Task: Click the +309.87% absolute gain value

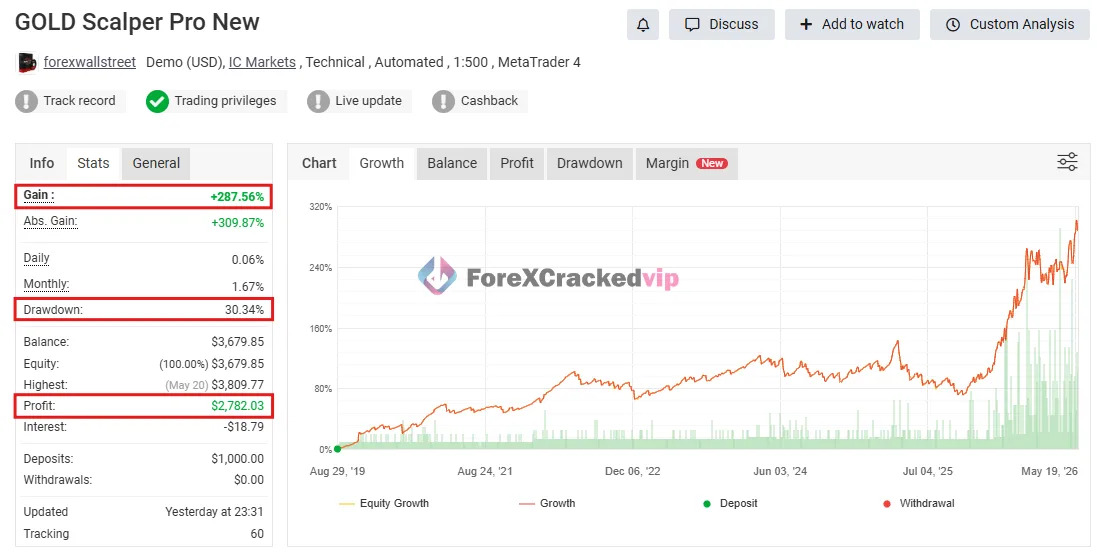Action: click(x=238, y=223)
